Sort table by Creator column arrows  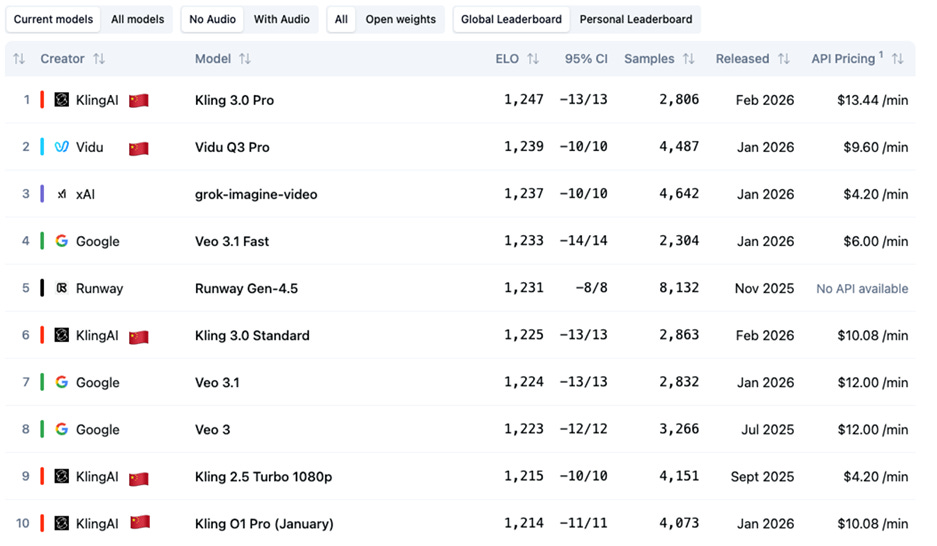pos(99,59)
